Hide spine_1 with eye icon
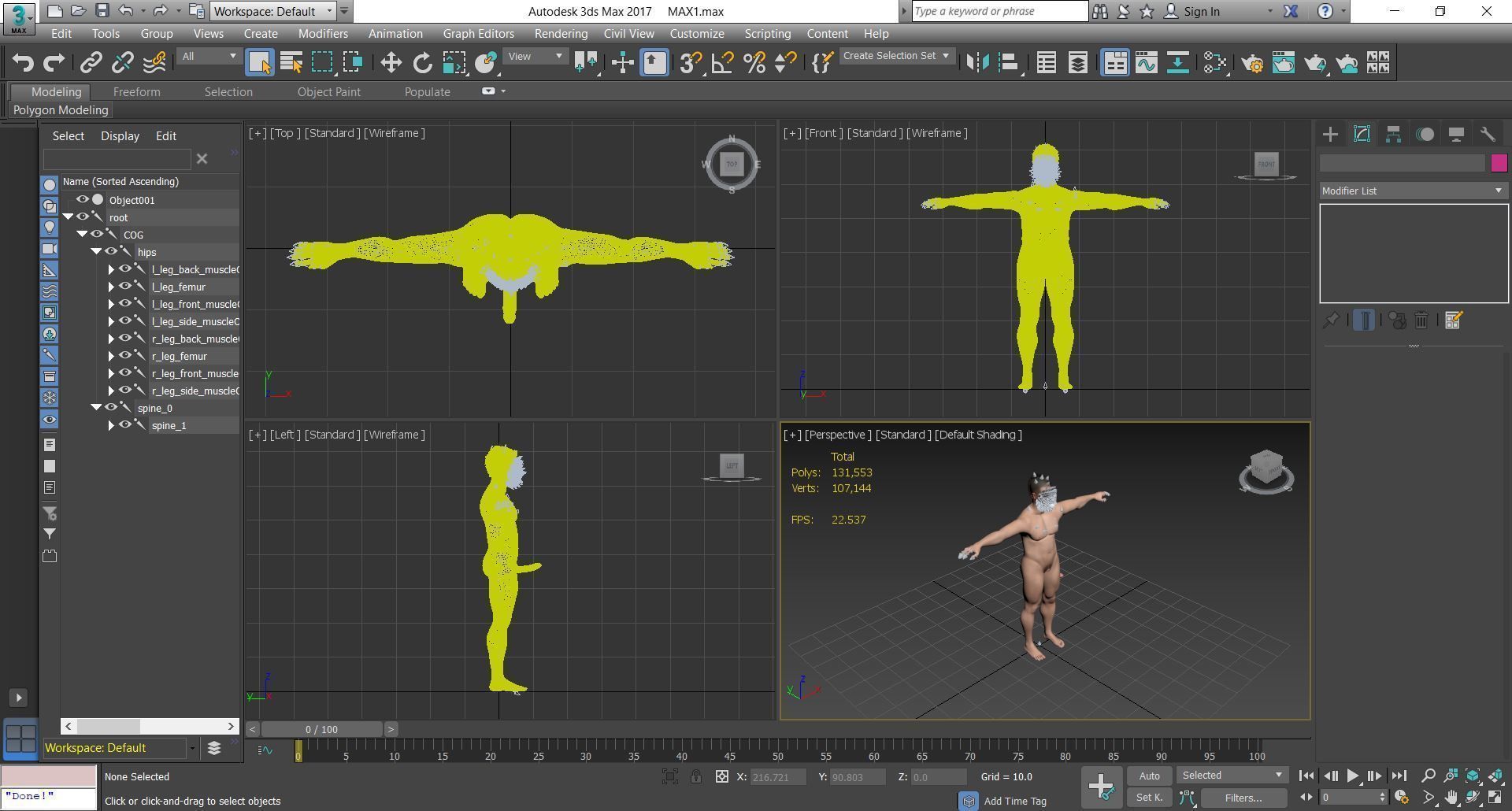1512x811 pixels. 124,424
